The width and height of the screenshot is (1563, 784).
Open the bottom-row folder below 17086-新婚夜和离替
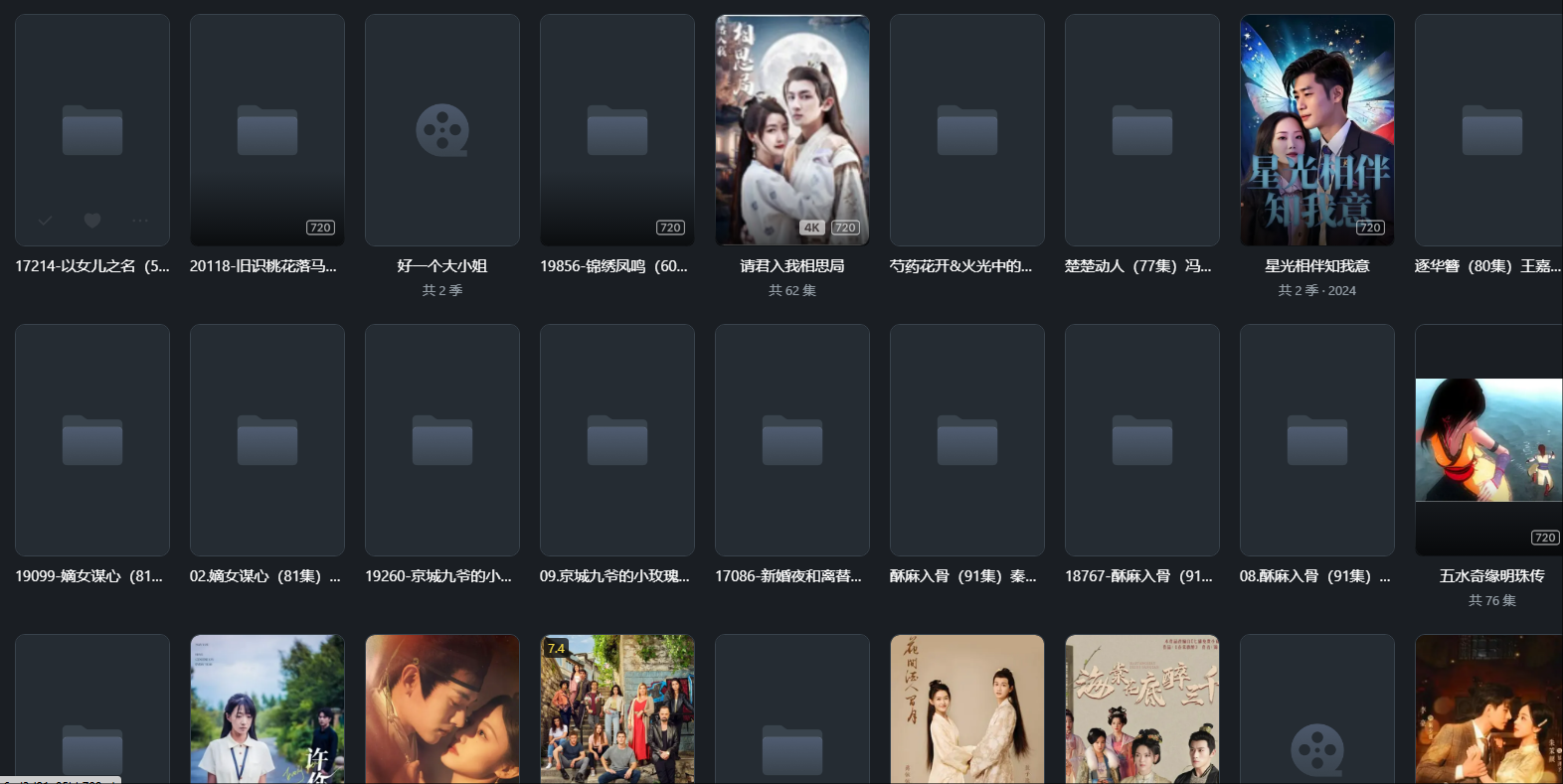[792, 750]
